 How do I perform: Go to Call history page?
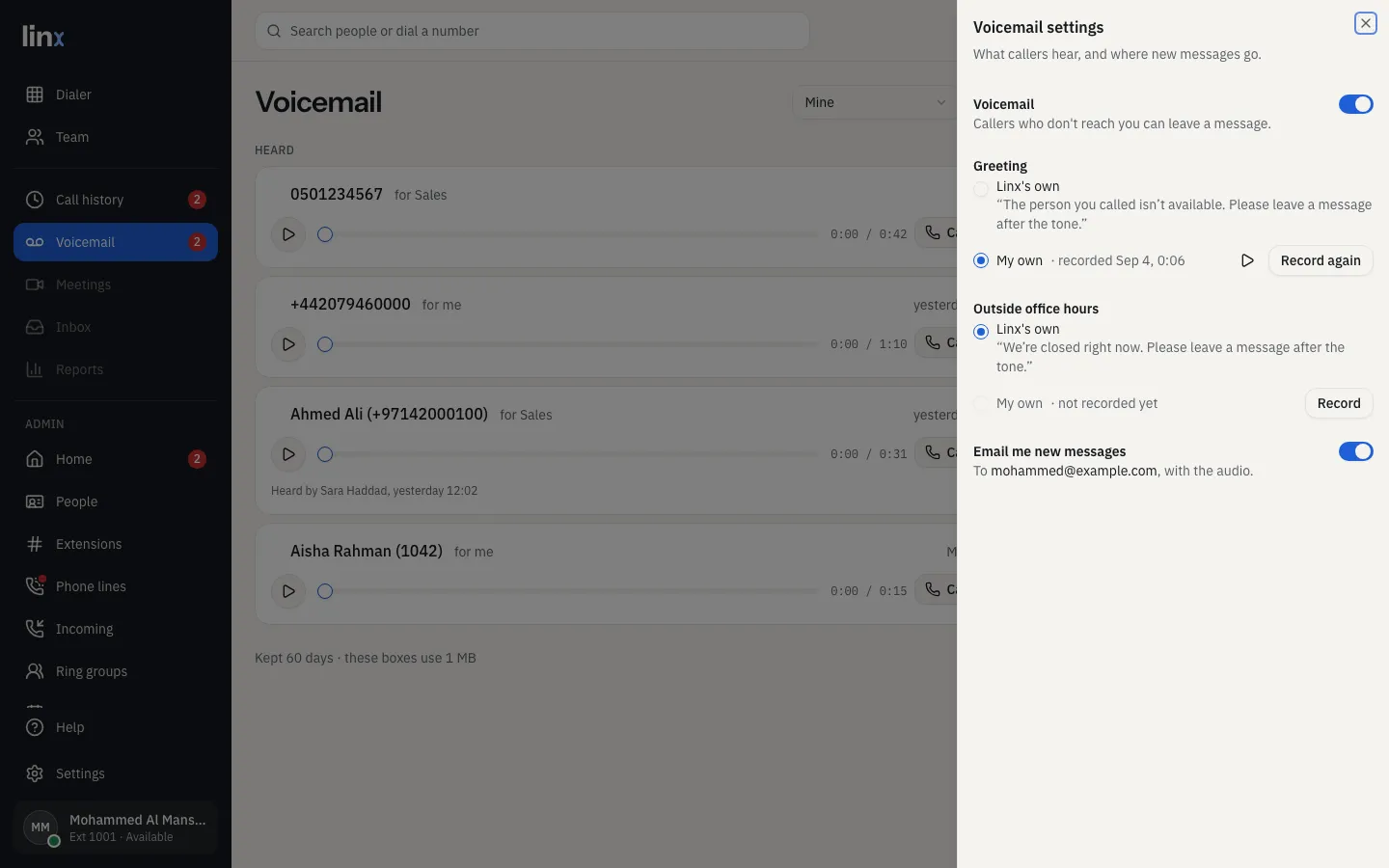tap(116, 200)
